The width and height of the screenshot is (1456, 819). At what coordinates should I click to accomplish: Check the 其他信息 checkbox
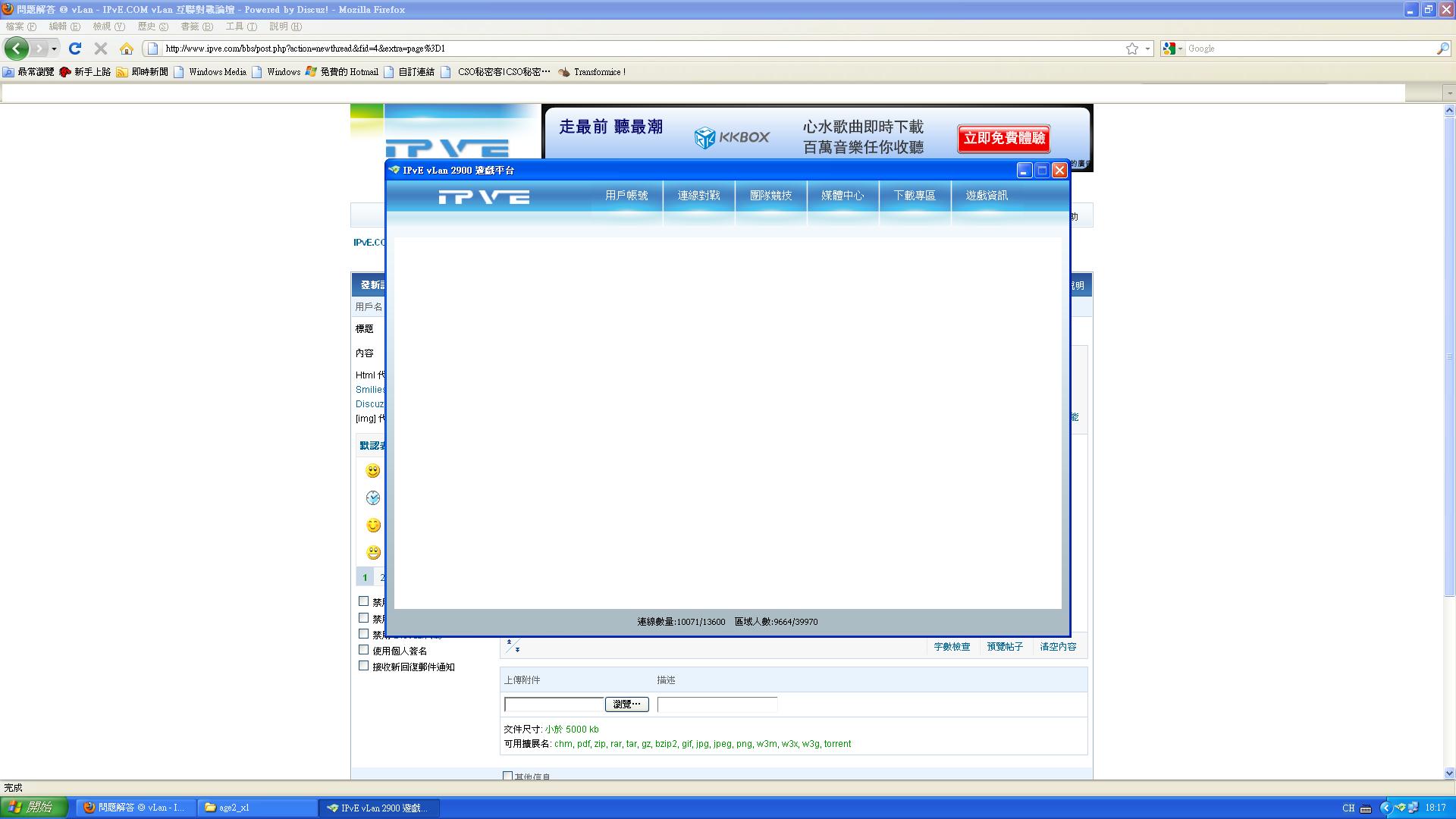click(507, 776)
